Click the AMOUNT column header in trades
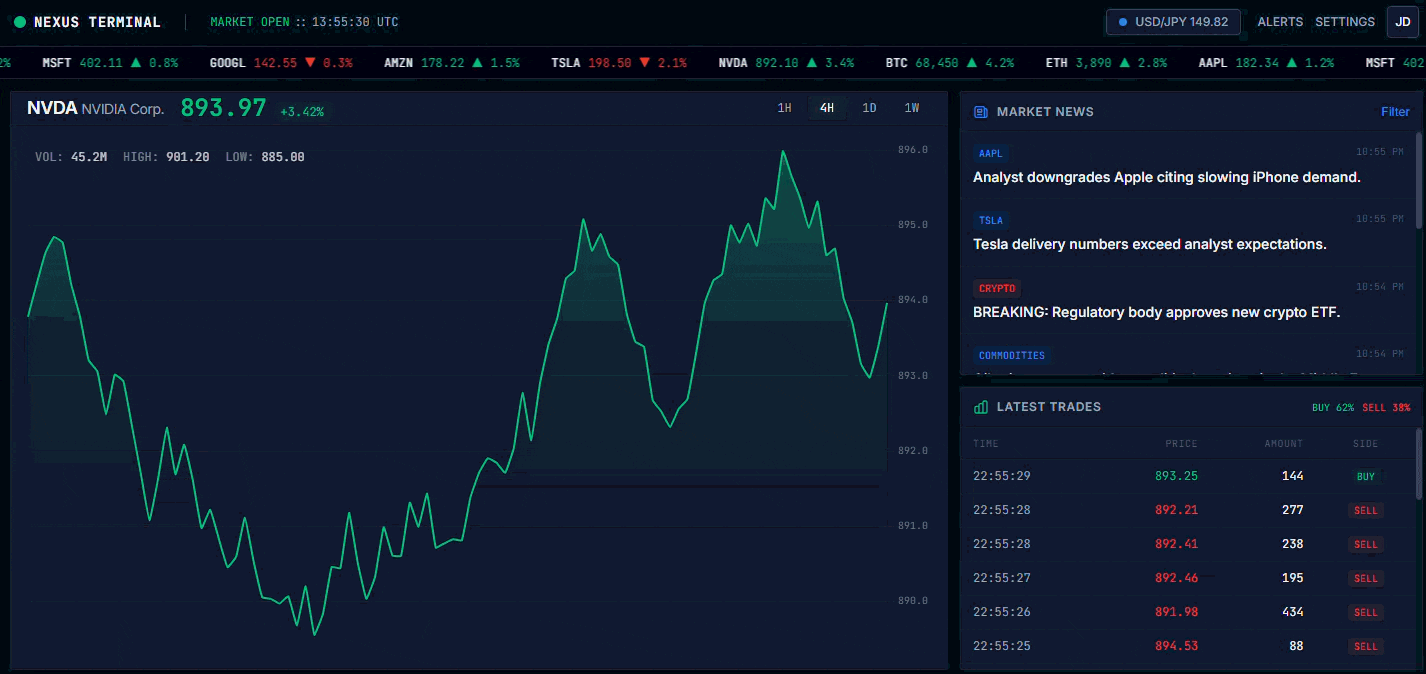 click(x=1283, y=444)
